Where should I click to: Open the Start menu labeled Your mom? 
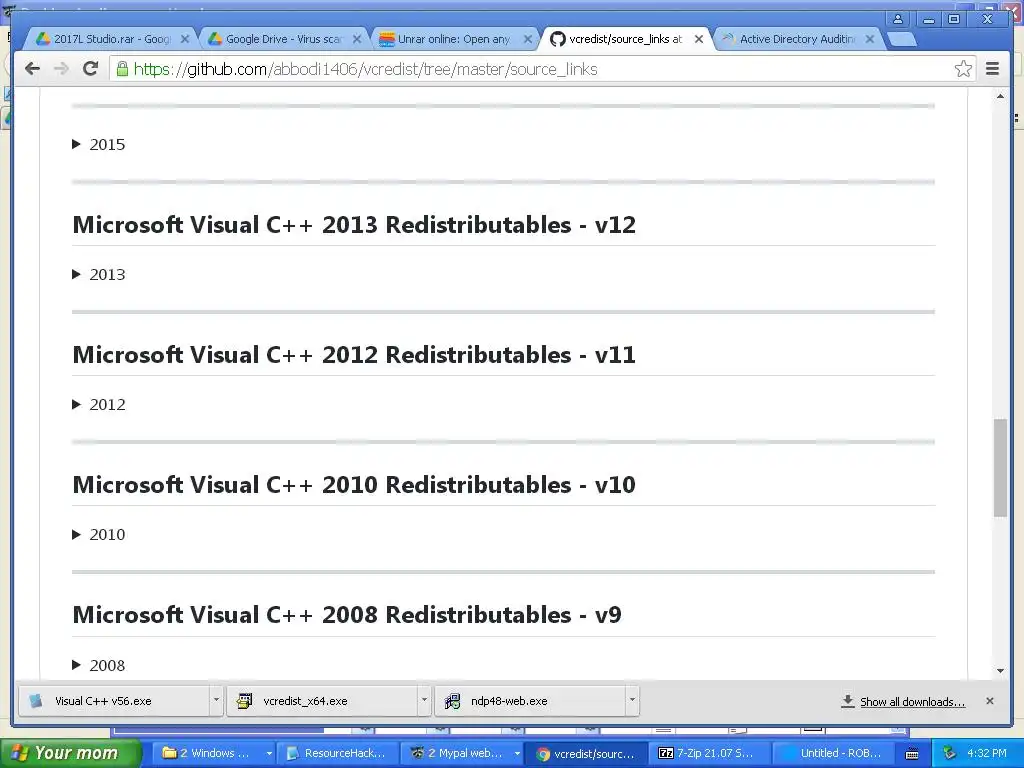[x=71, y=753]
